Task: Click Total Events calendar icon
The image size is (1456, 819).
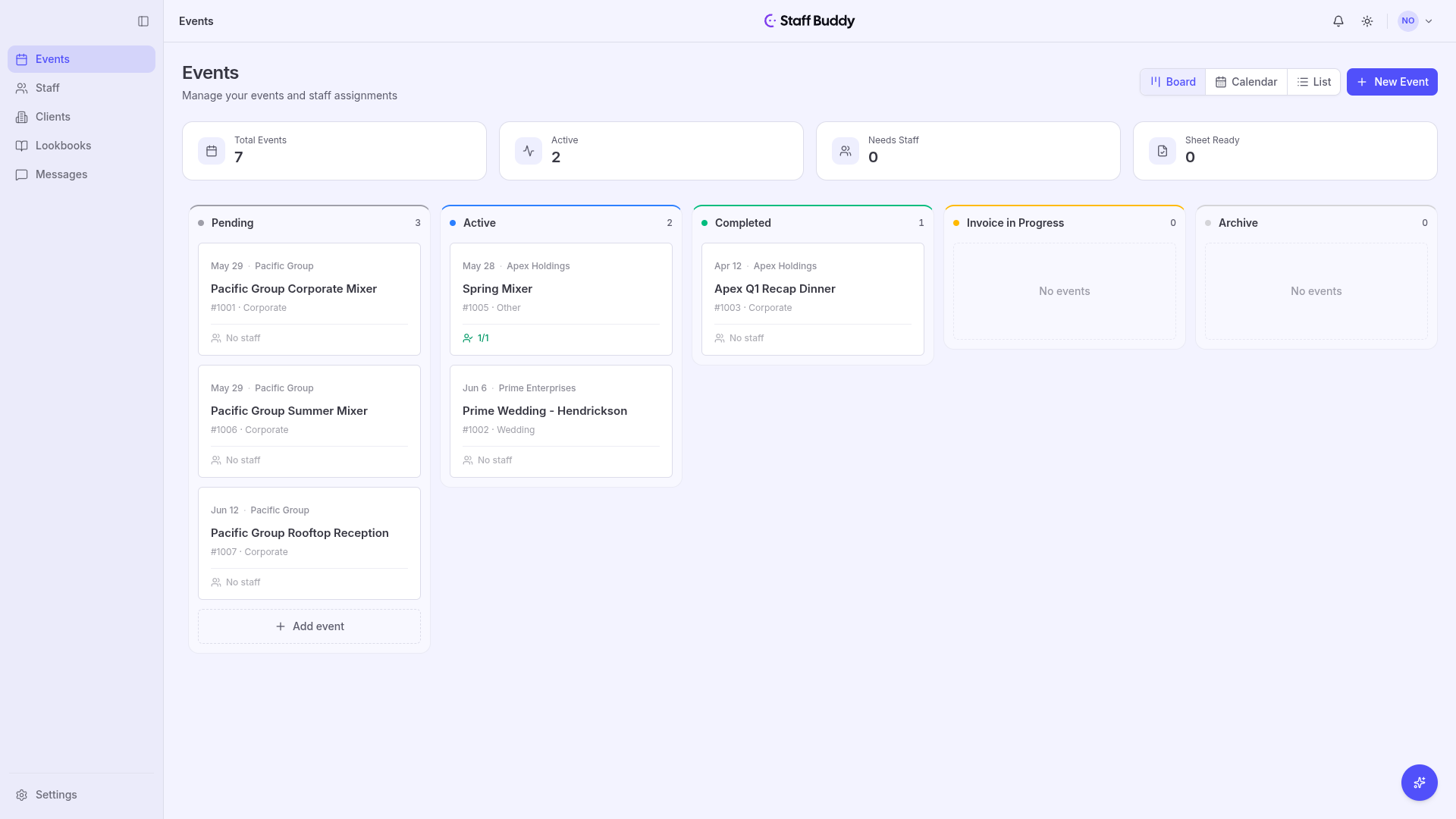Action: (x=212, y=151)
